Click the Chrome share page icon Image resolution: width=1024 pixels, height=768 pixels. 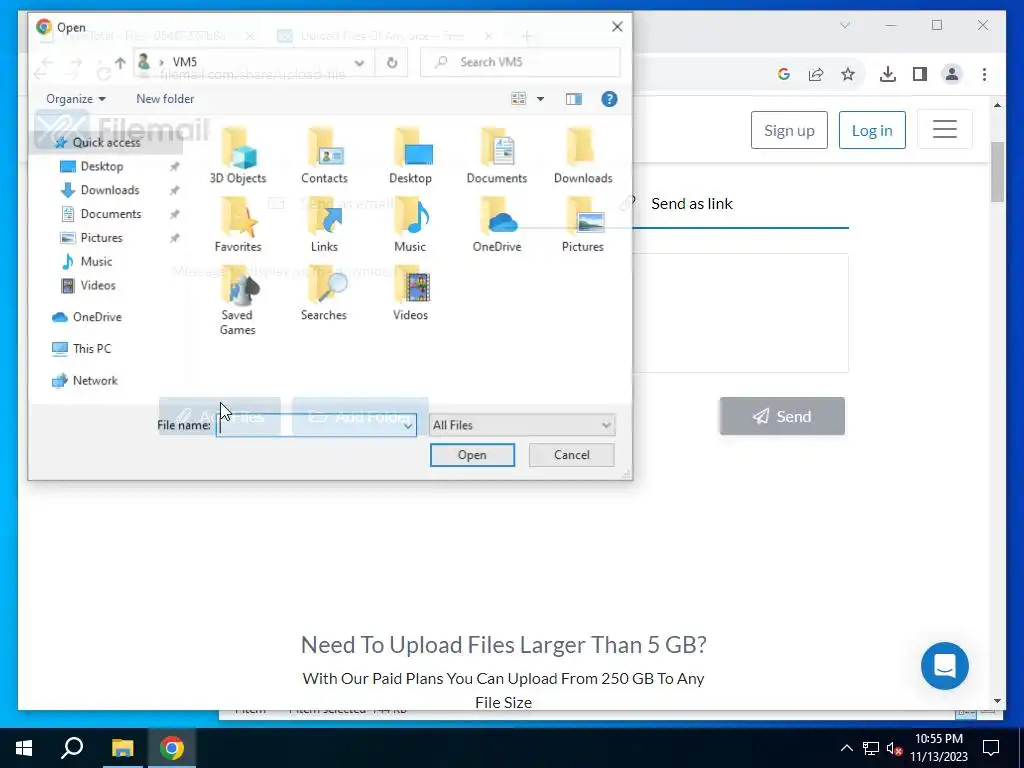tap(816, 74)
